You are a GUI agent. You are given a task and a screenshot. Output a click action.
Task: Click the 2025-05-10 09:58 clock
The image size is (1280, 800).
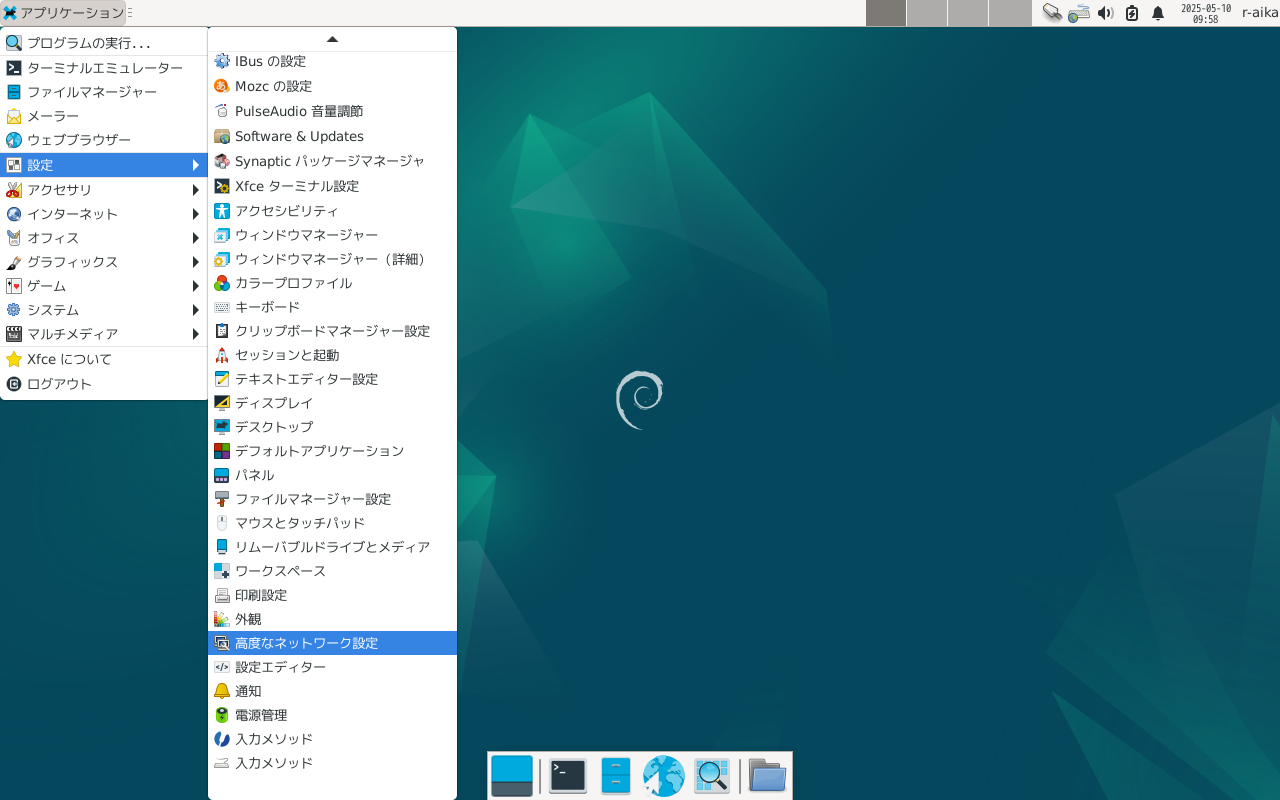pyautogui.click(x=1205, y=13)
